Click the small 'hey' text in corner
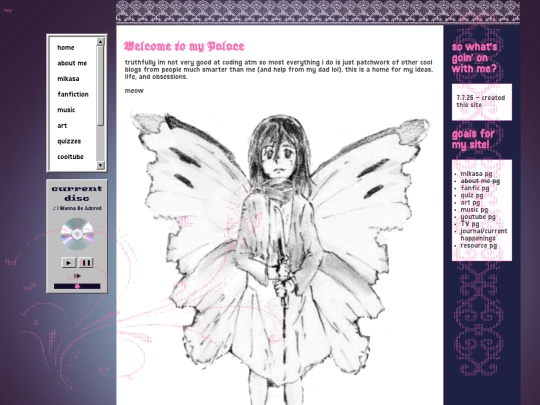The height and width of the screenshot is (405, 540). point(8,10)
